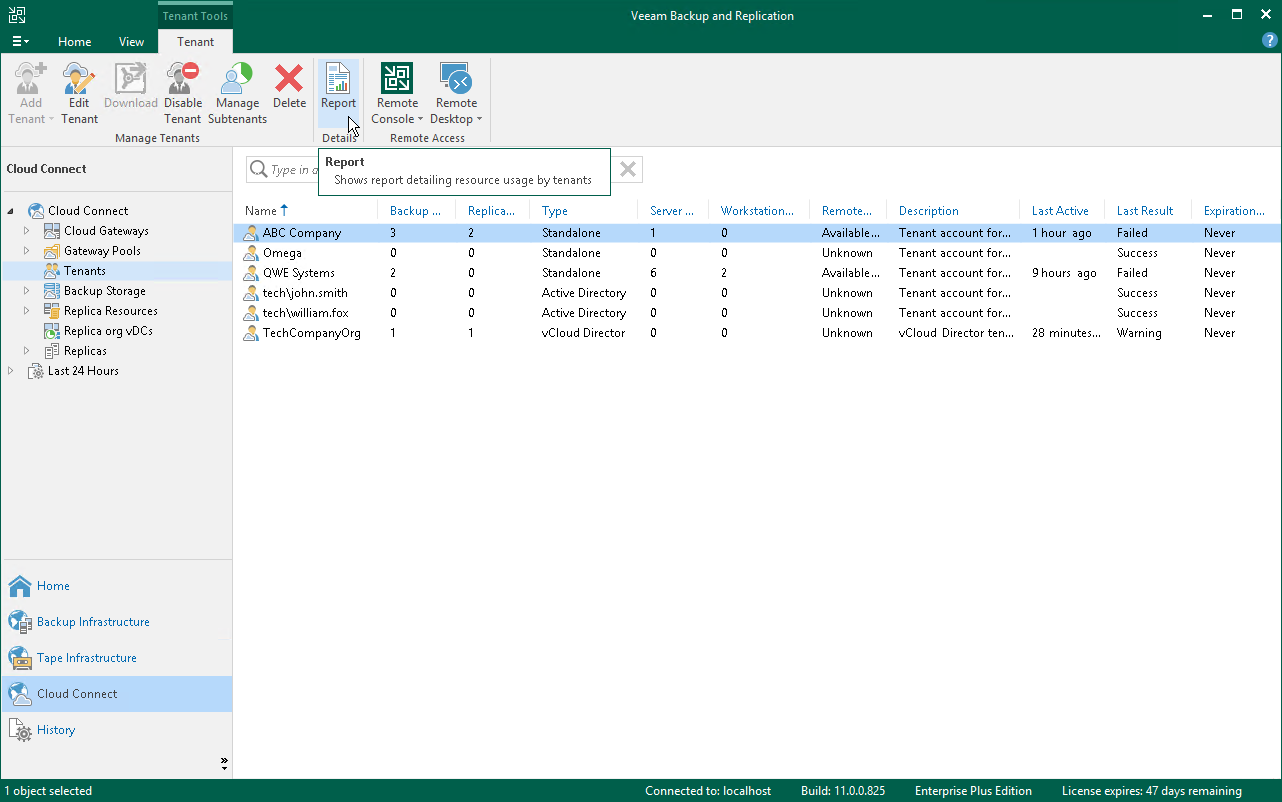Collapse the Cloud Connect root tree node
Image resolution: width=1282 pixels, height=802 pixels.
tap(11, 211)
